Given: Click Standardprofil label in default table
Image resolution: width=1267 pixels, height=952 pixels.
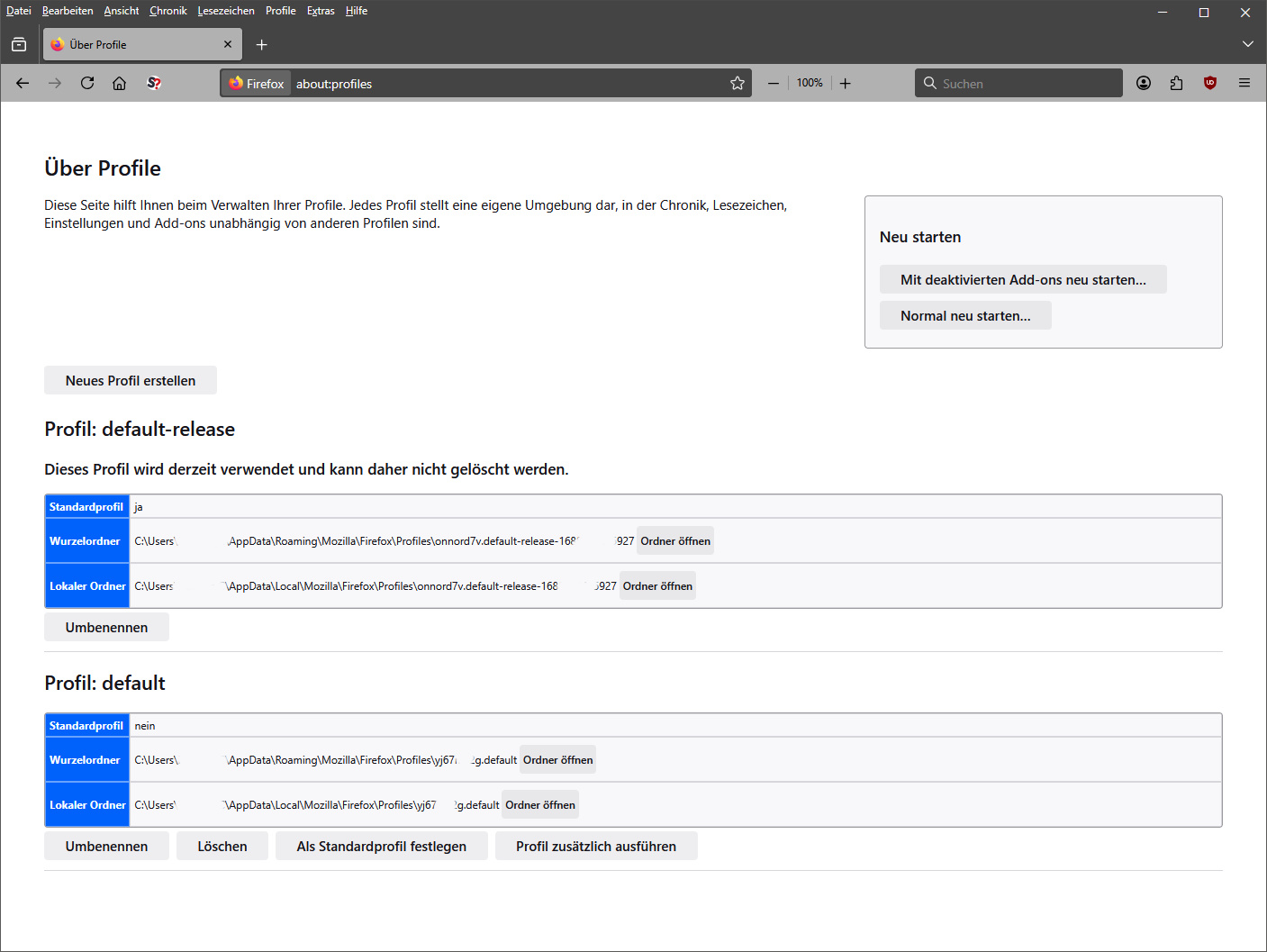Looking at the screenshot, I should pyautogui.click(x=86, y=725).
